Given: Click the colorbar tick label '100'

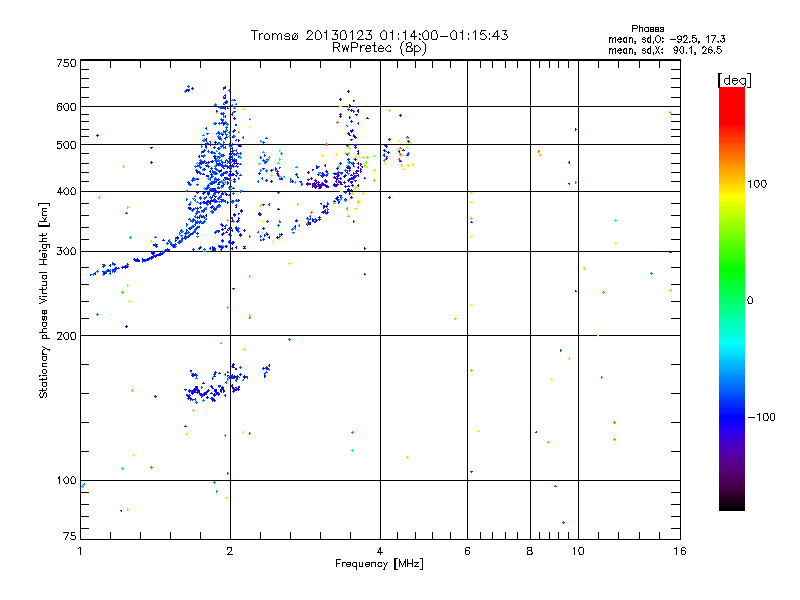Looking at the screenshot, I should point(757,184).
